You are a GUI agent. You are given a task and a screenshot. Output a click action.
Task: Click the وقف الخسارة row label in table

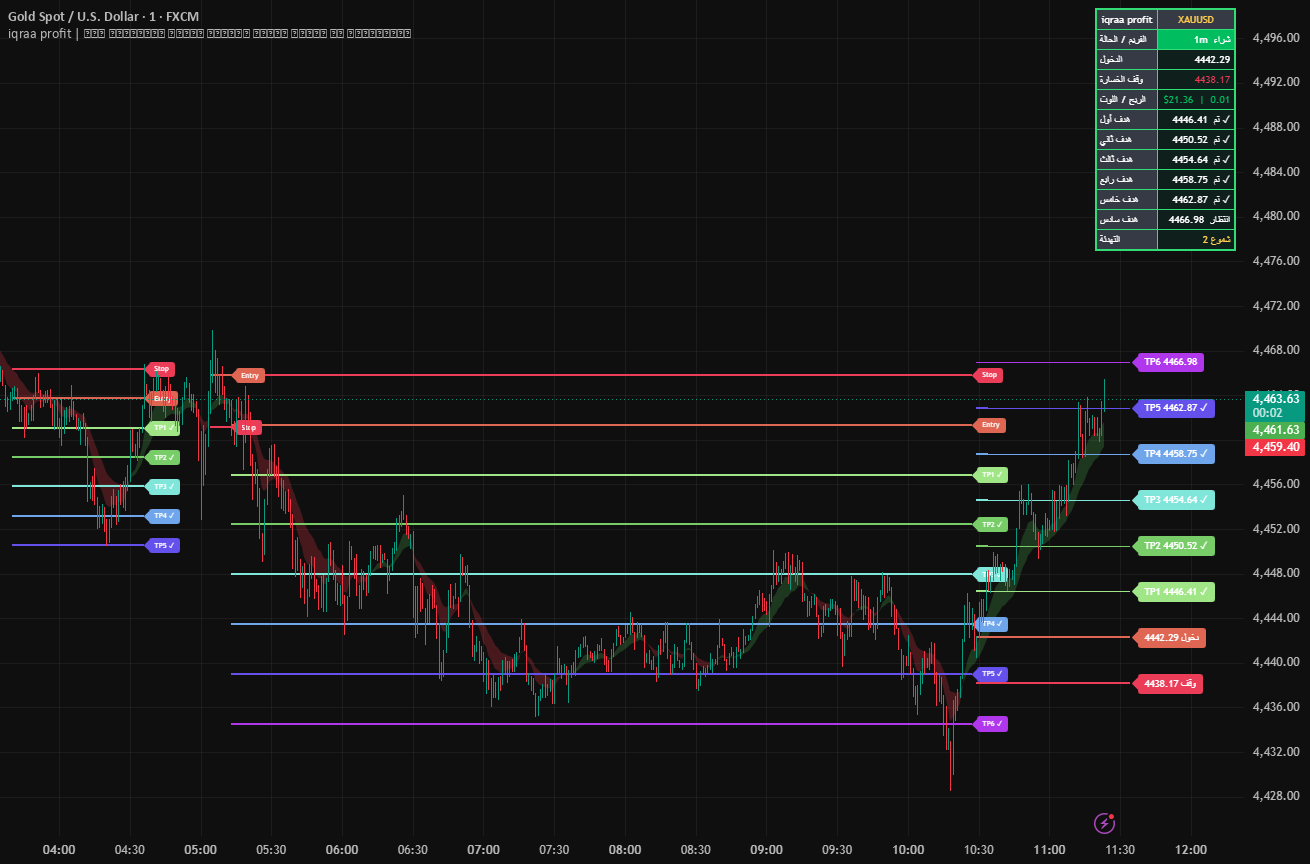[x=1127, y=79]
